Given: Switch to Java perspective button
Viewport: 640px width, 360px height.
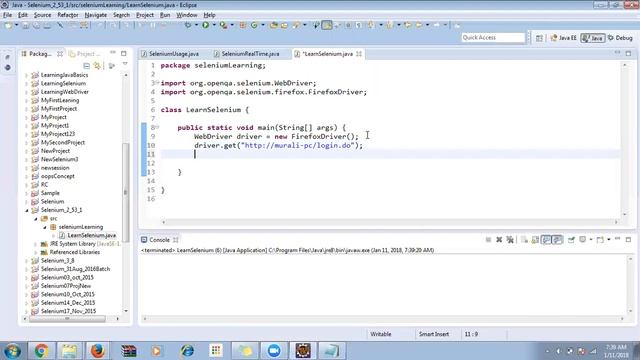Looking at the screenshot, I should coord(593,38).
